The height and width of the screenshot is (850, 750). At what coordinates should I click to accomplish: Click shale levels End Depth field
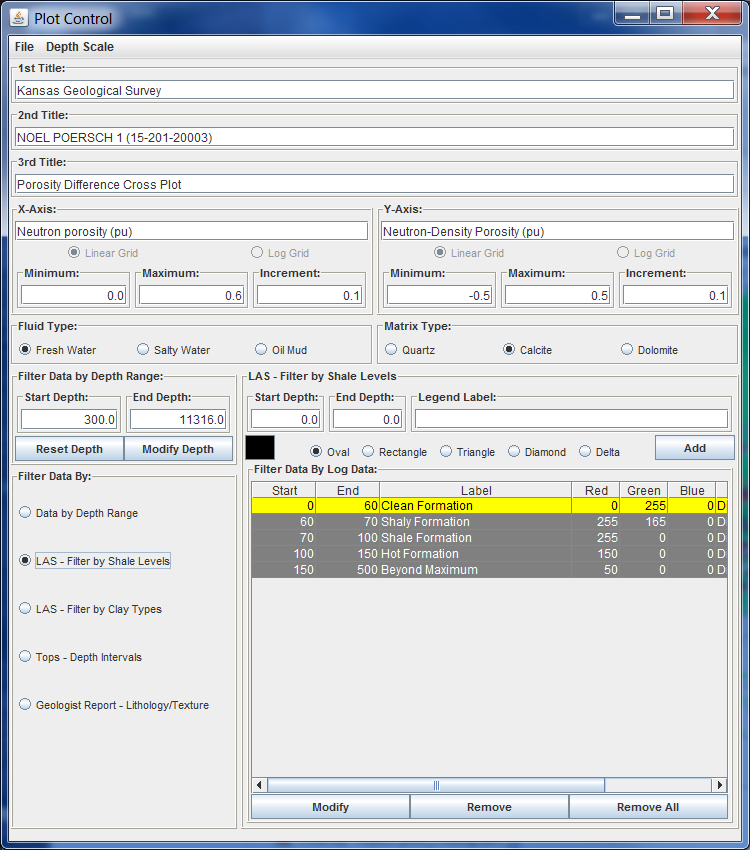(367, 420)
